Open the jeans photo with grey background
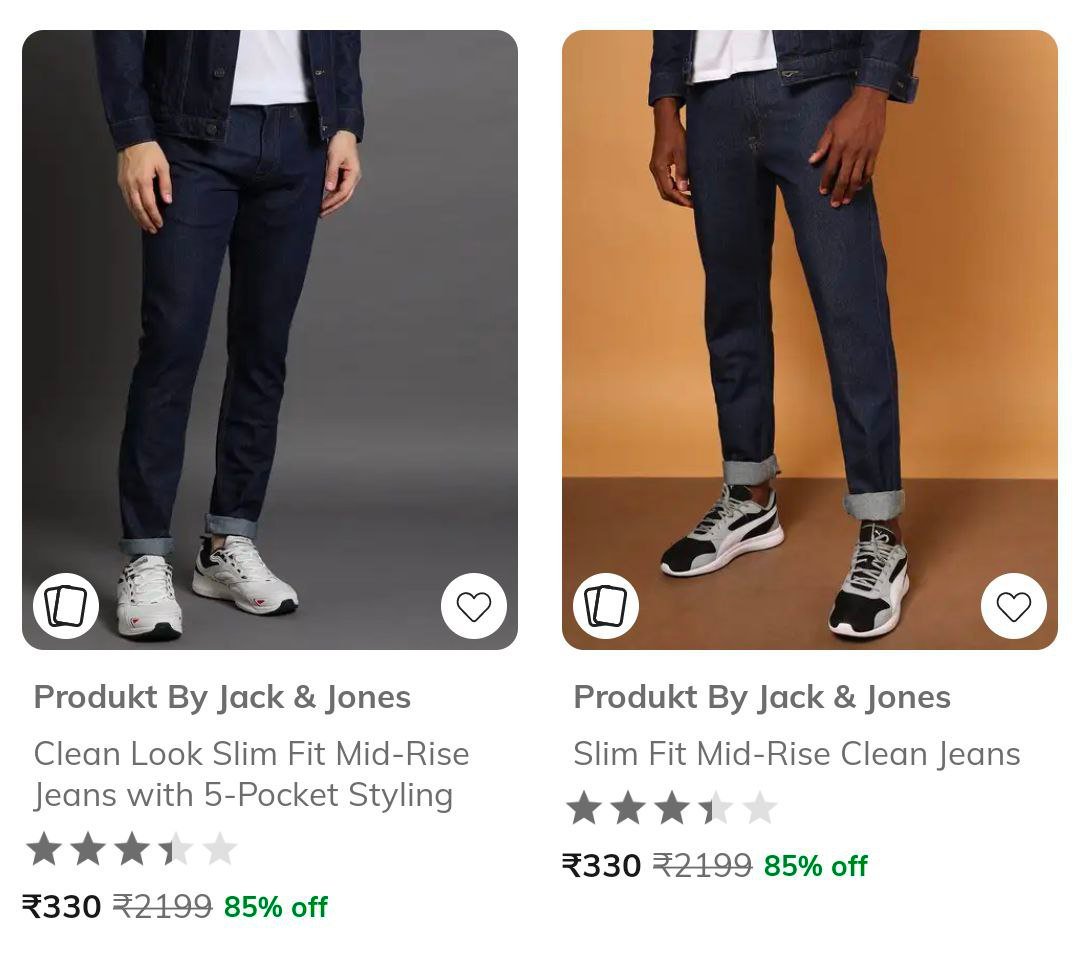The image size is (1079, 953). (x=270, y=330)
